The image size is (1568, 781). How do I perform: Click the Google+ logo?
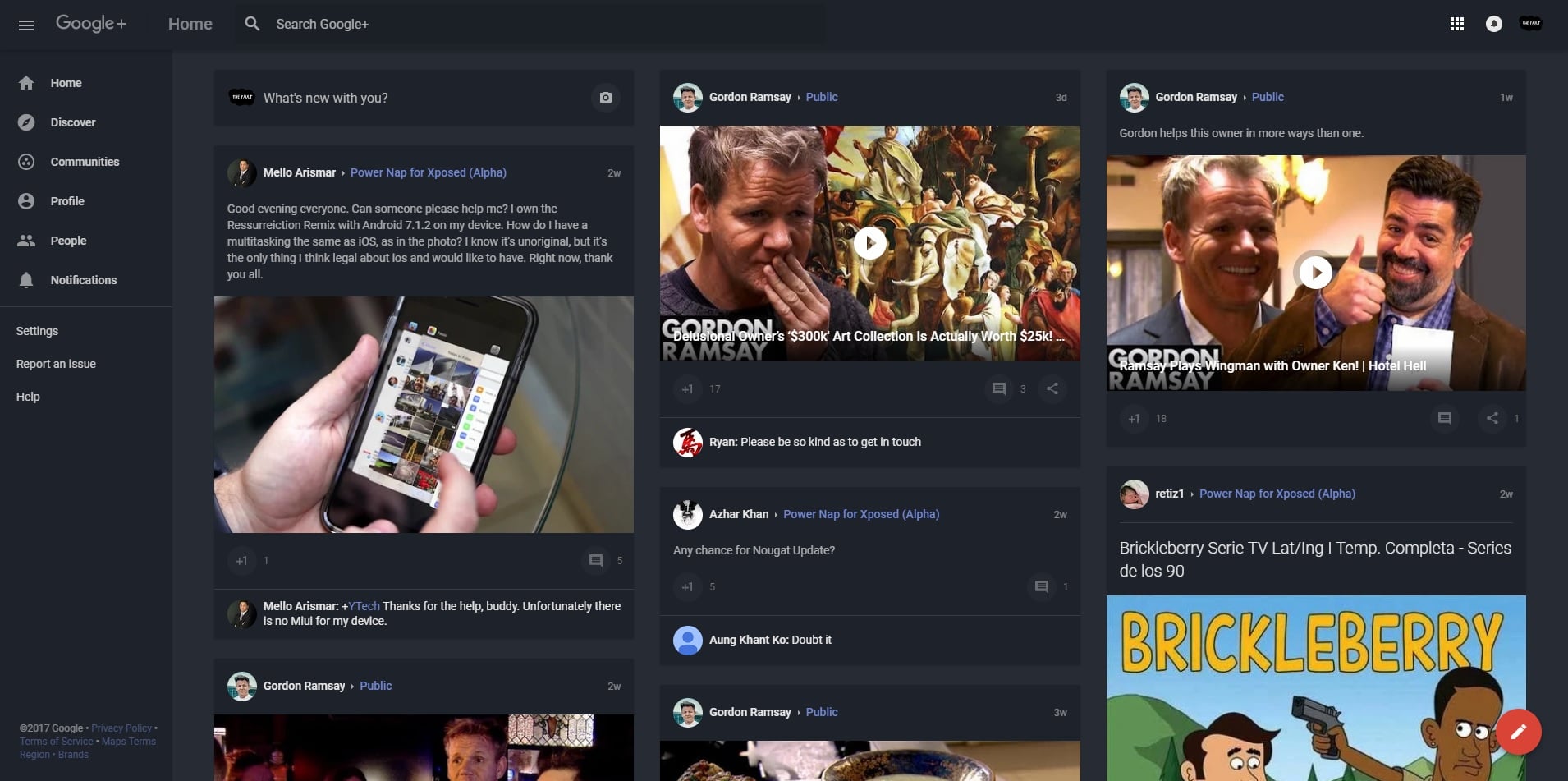91,24
